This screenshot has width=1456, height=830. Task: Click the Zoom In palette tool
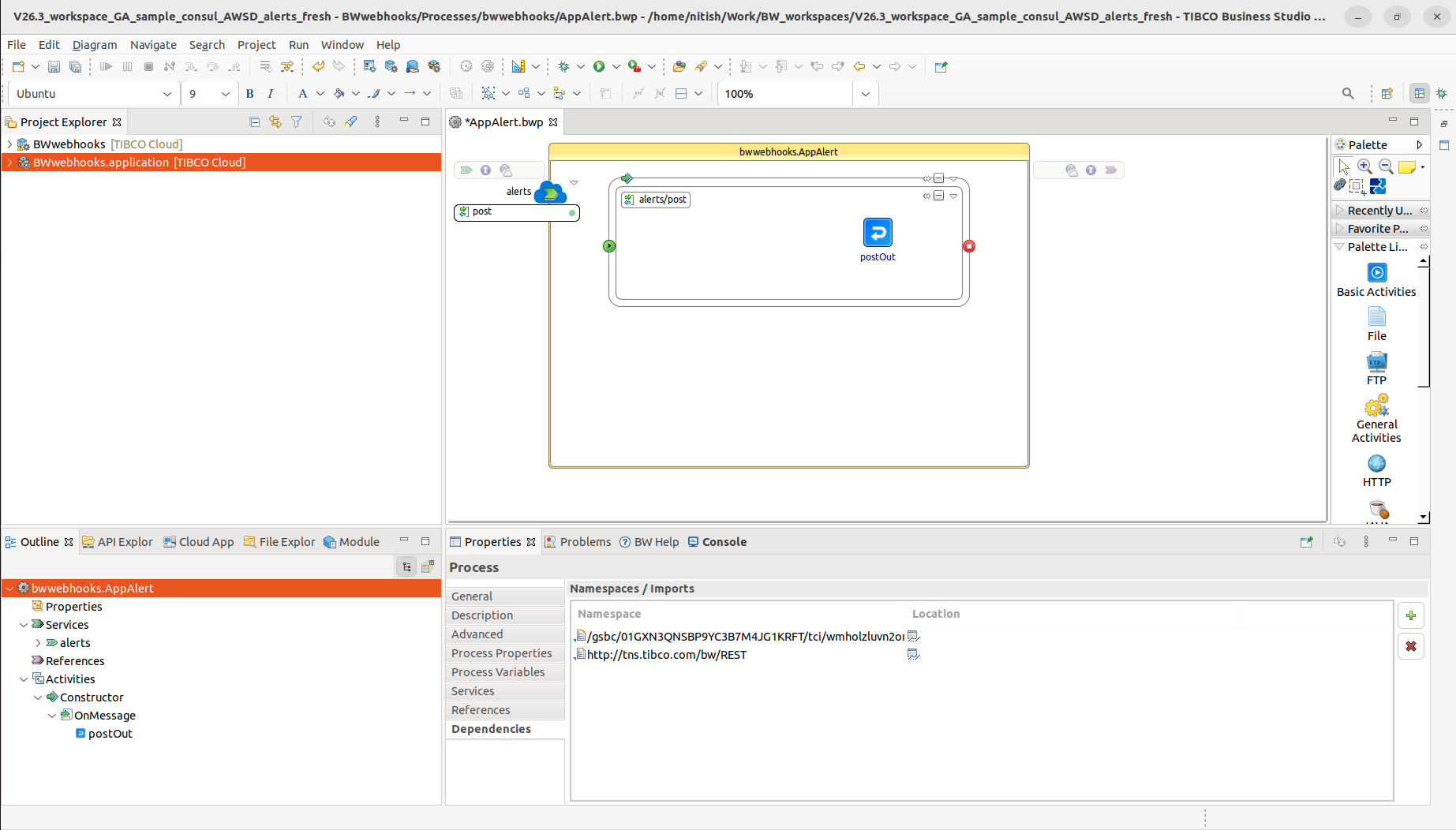(x=1364, y=166)
